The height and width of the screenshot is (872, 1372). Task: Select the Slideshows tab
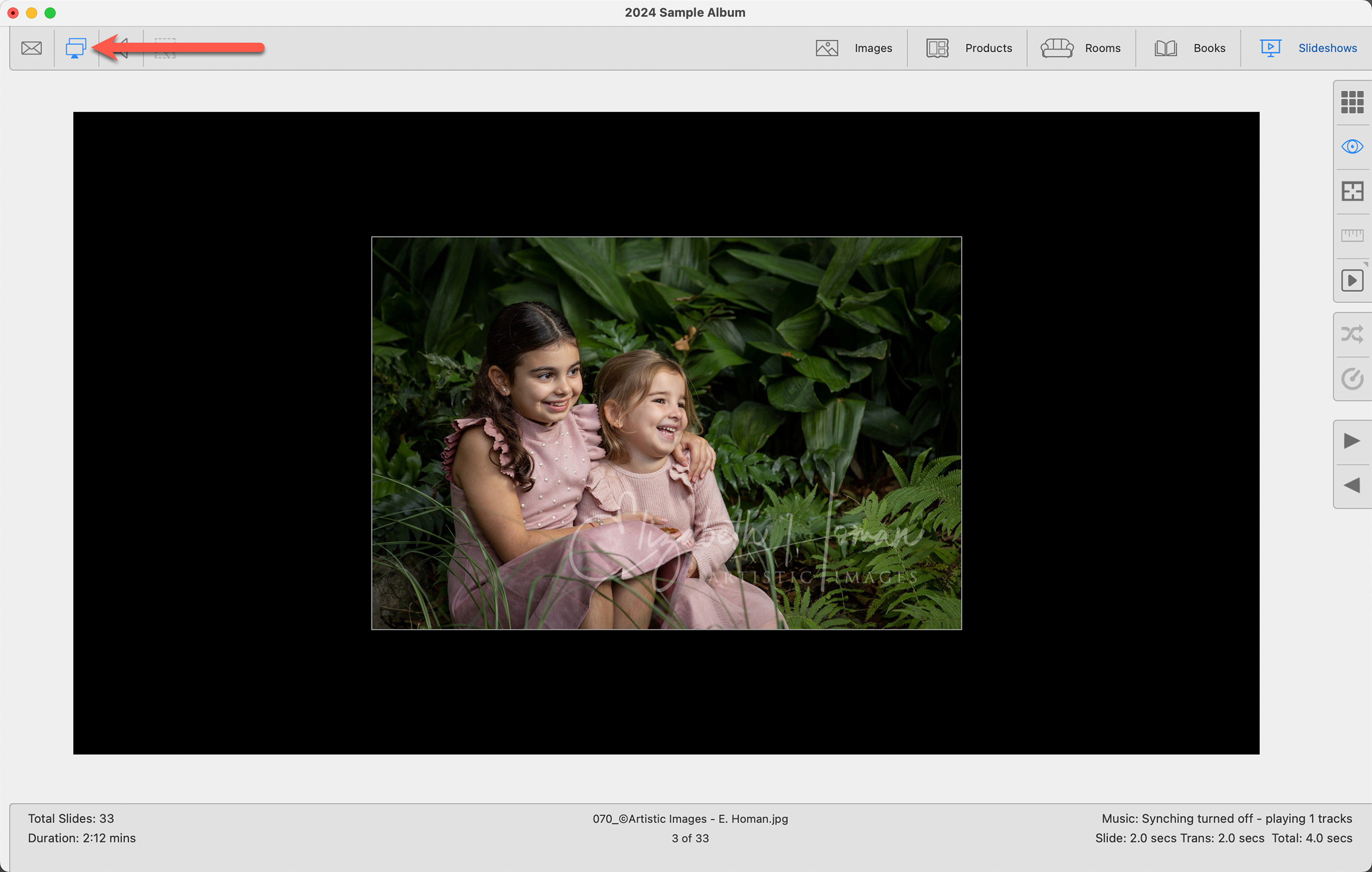[1327, 49]
